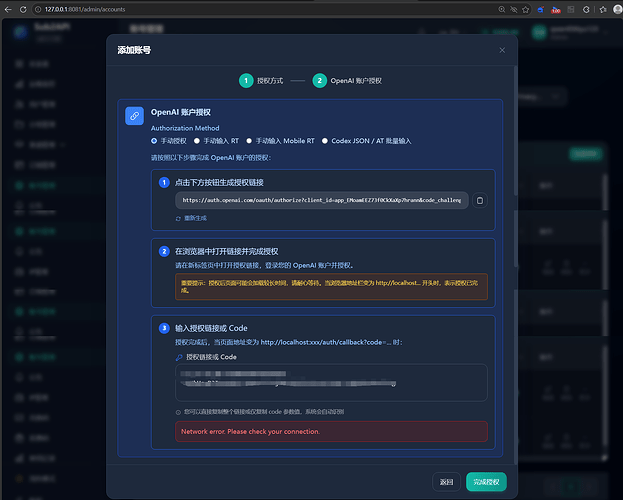Click heading 点击下方按钮生成授权链接
Image resolution: width=623 pixels, height=500 pixels.
pyautogui.click(x=219, y=182)
